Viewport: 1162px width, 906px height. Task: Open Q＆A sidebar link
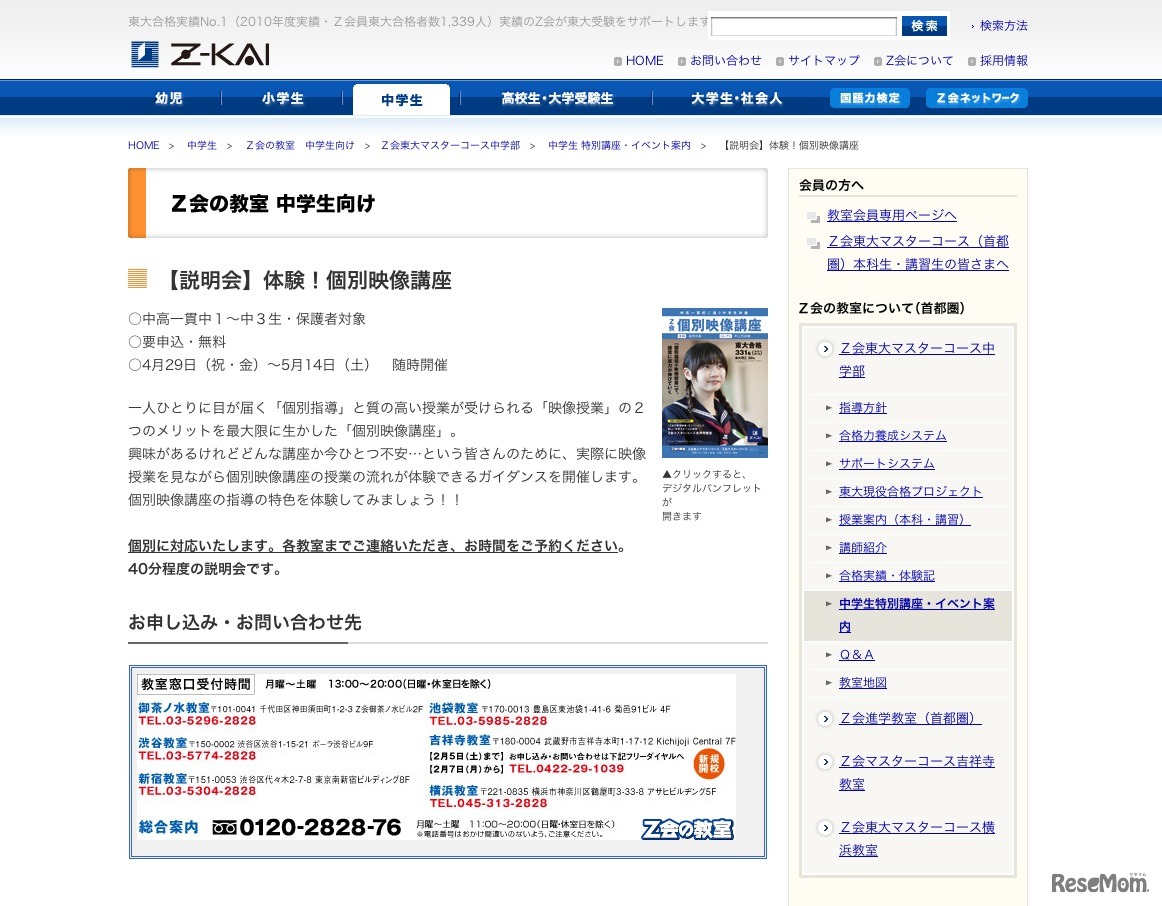(x=857, y=655)
